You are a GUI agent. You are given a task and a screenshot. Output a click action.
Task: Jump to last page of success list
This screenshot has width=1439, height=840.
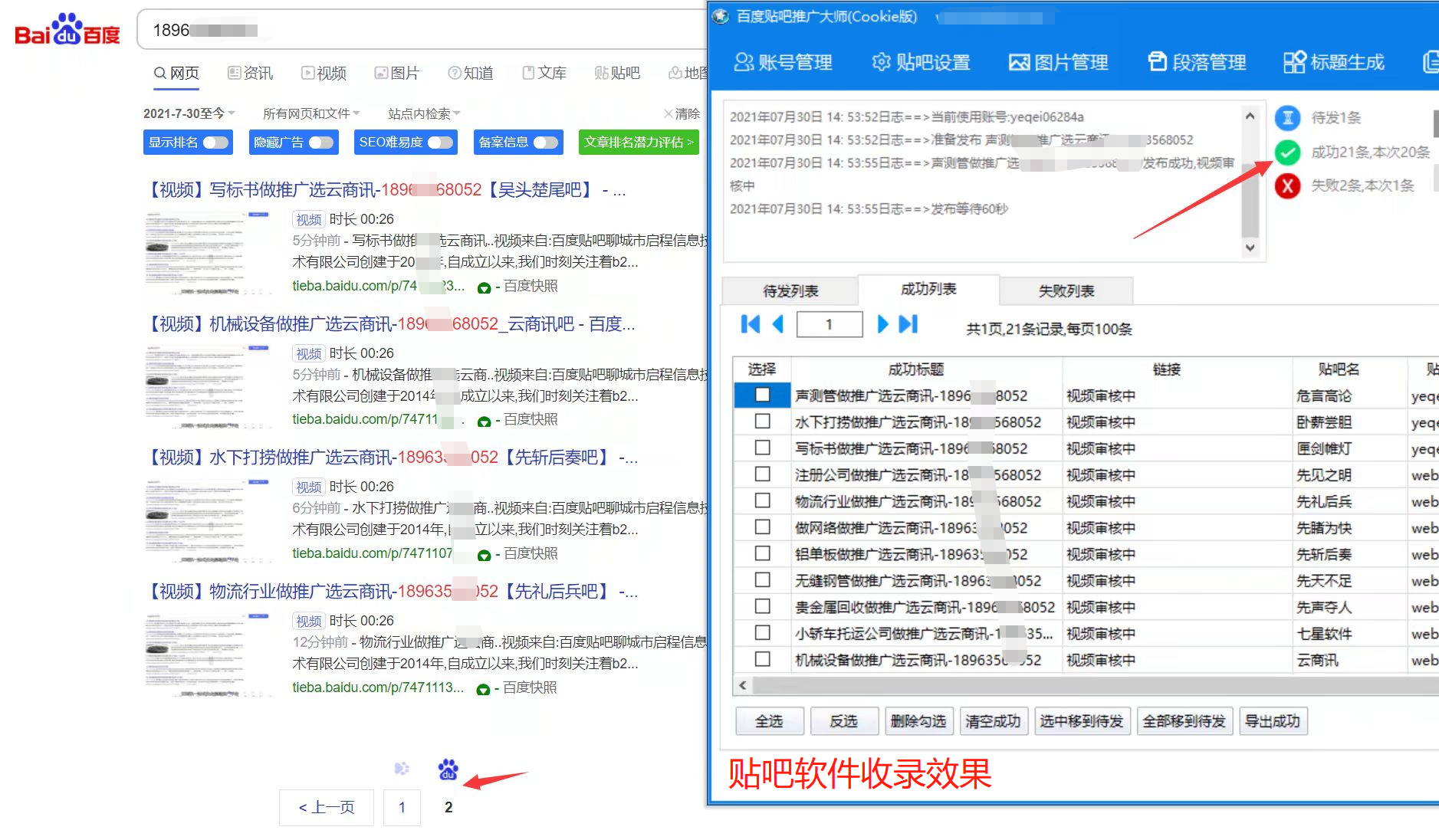[x=908, y=324]
